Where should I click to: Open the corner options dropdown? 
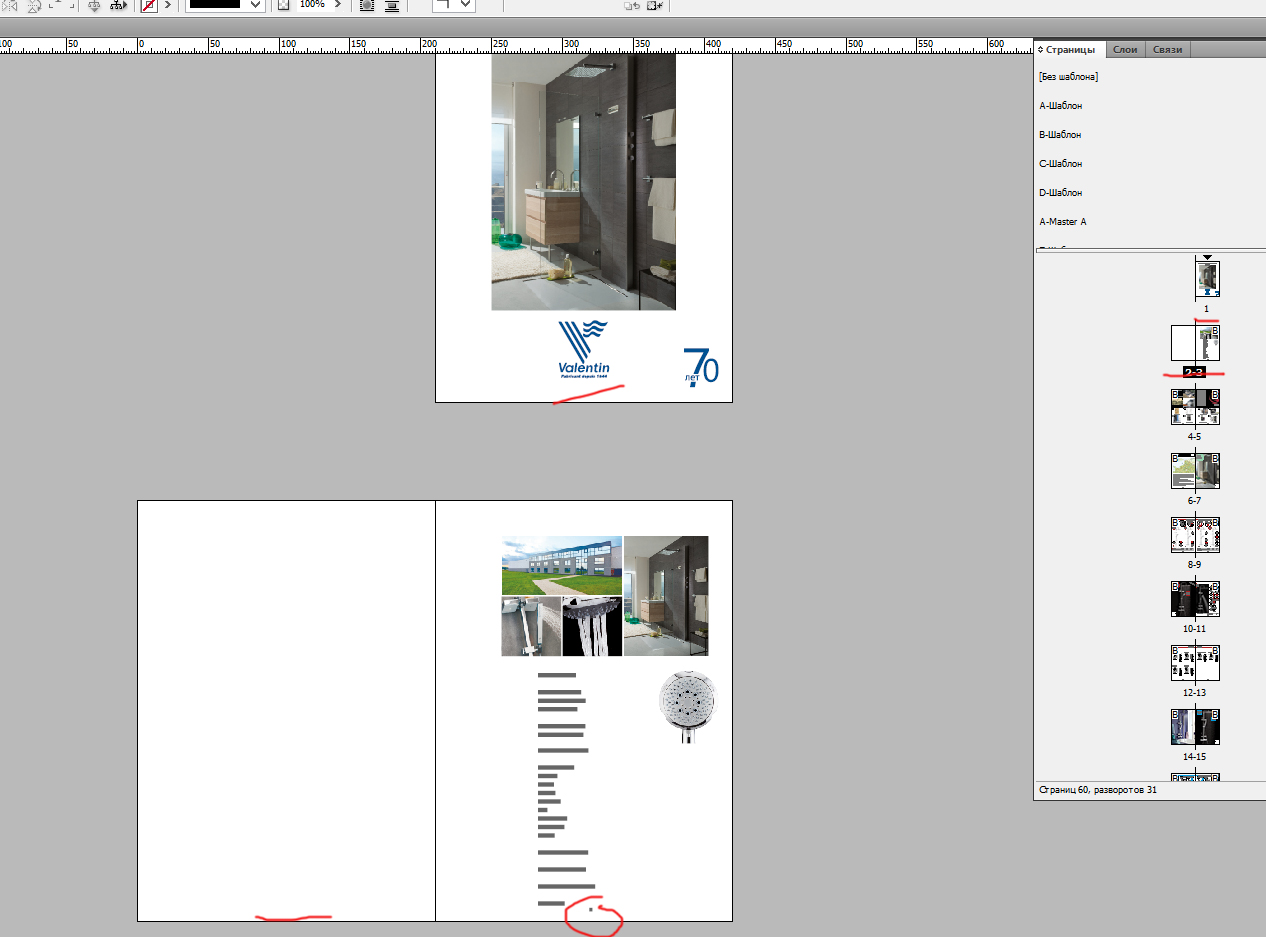click(x=454, y=5)
